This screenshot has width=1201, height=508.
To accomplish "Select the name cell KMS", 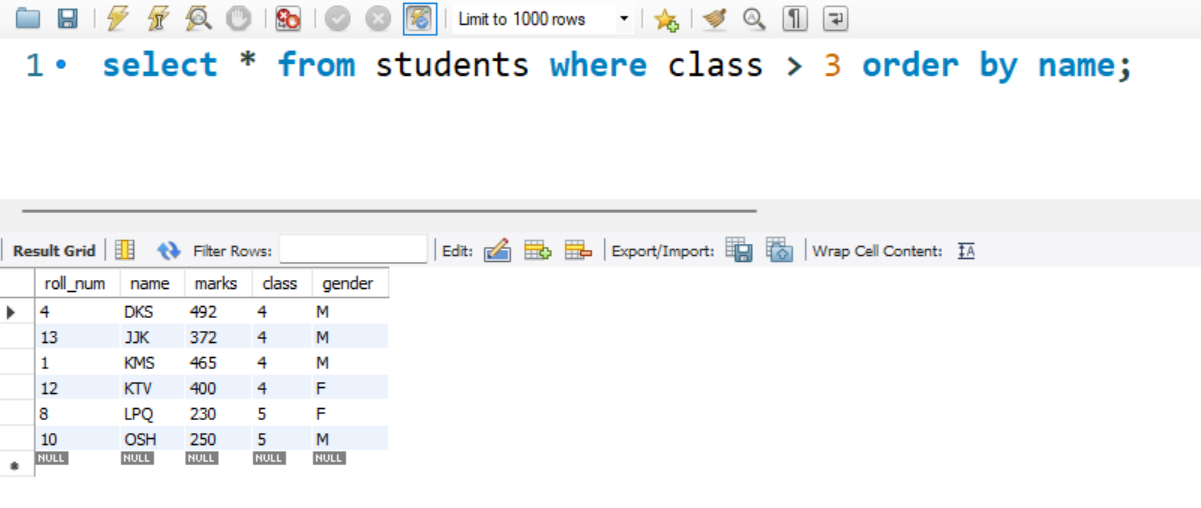I will coord(152,363).
